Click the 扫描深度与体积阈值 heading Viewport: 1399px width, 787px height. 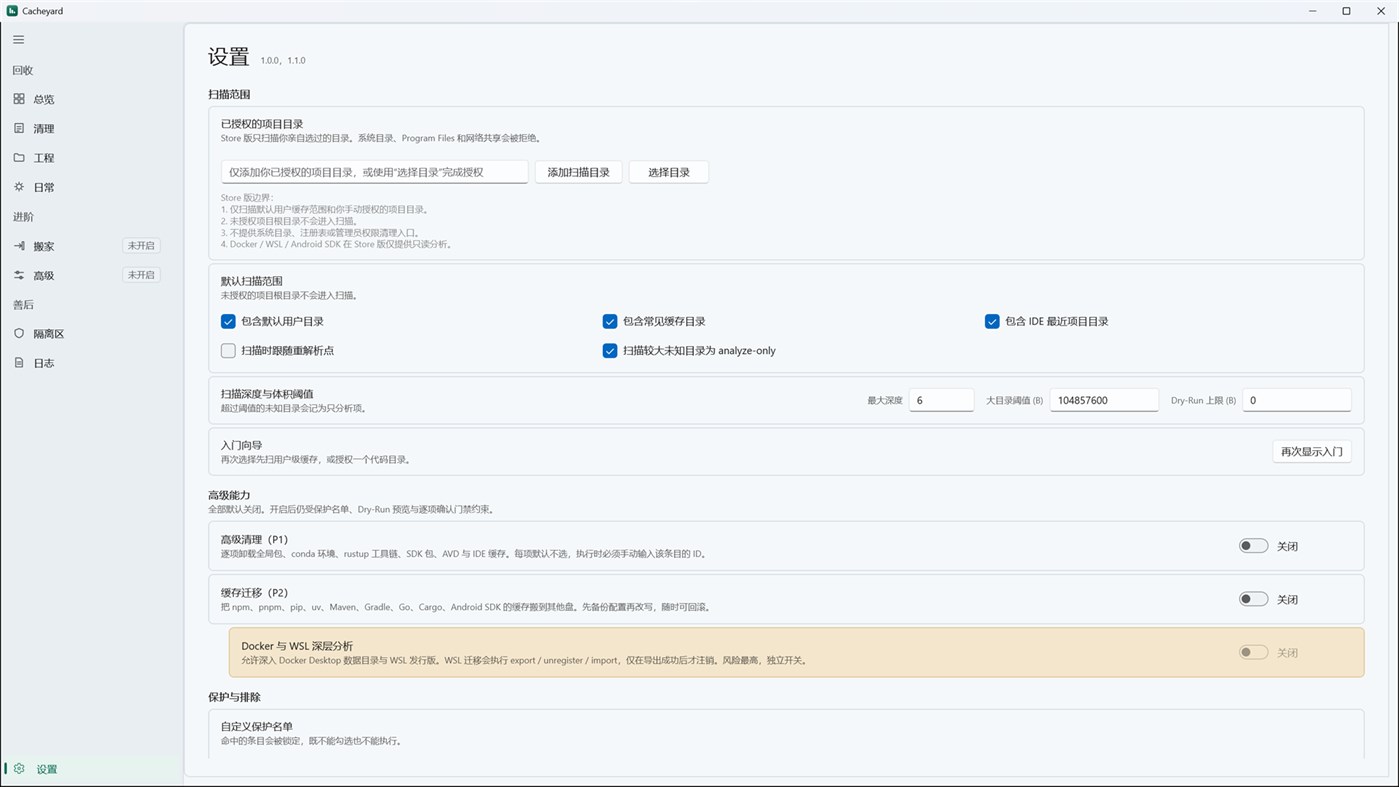[267, 394]
